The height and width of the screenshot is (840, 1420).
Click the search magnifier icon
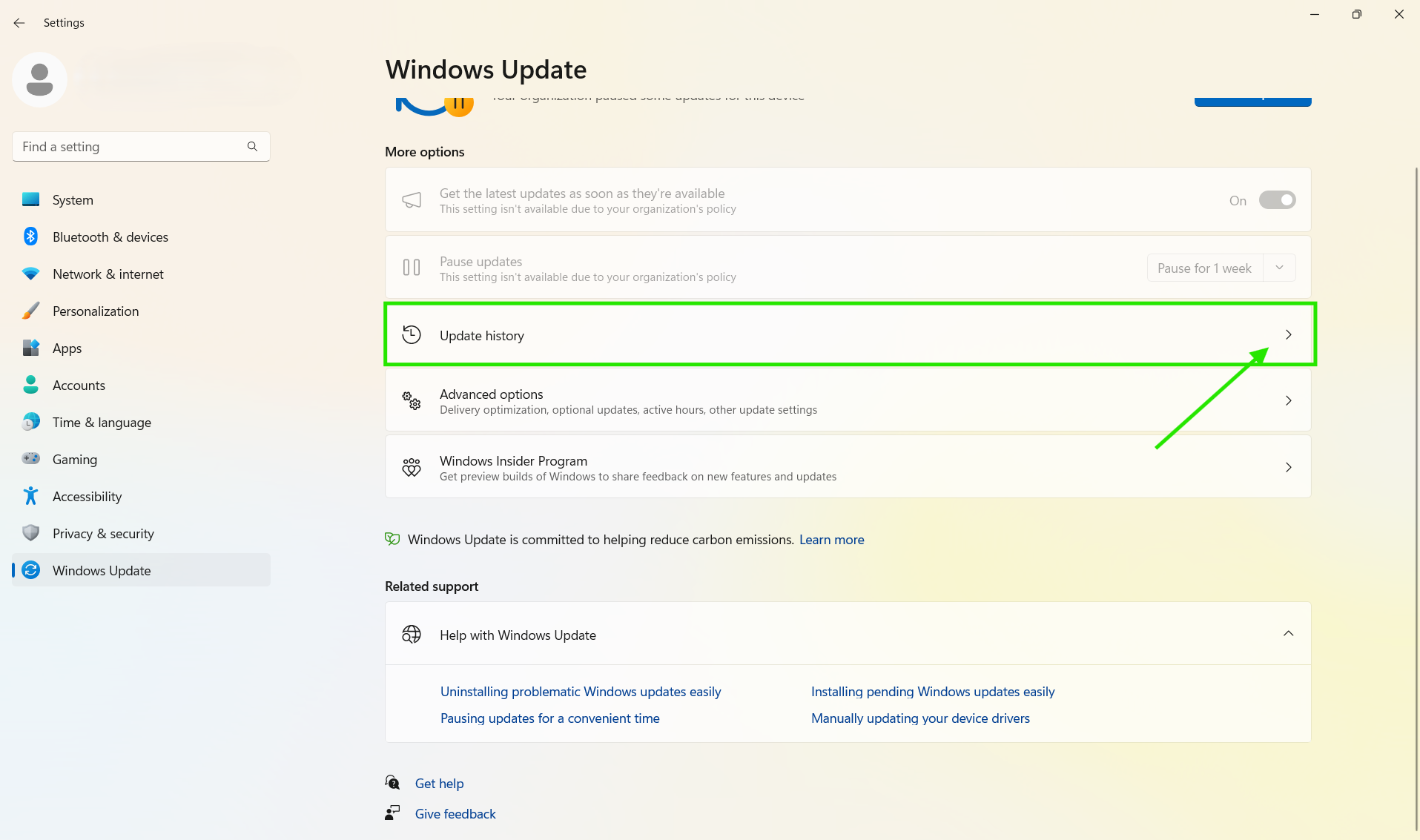coord(252,147)
